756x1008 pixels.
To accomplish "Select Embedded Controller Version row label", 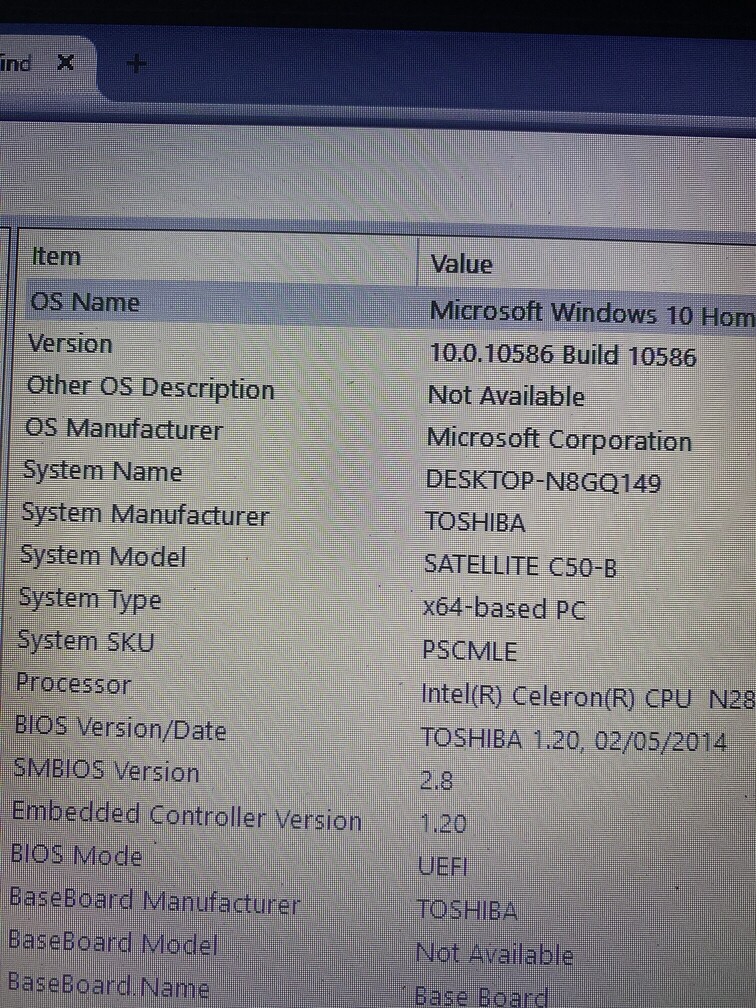I will (186, 816).
